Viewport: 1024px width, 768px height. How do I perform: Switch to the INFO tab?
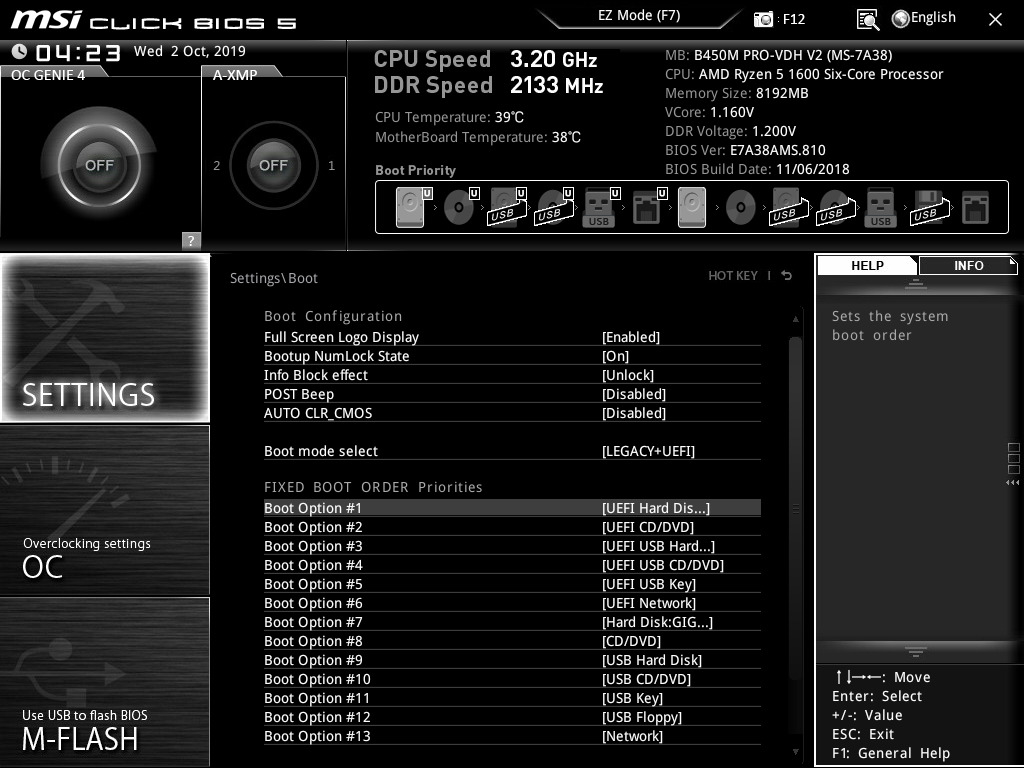pyautogui.click(x=968, y=265)
